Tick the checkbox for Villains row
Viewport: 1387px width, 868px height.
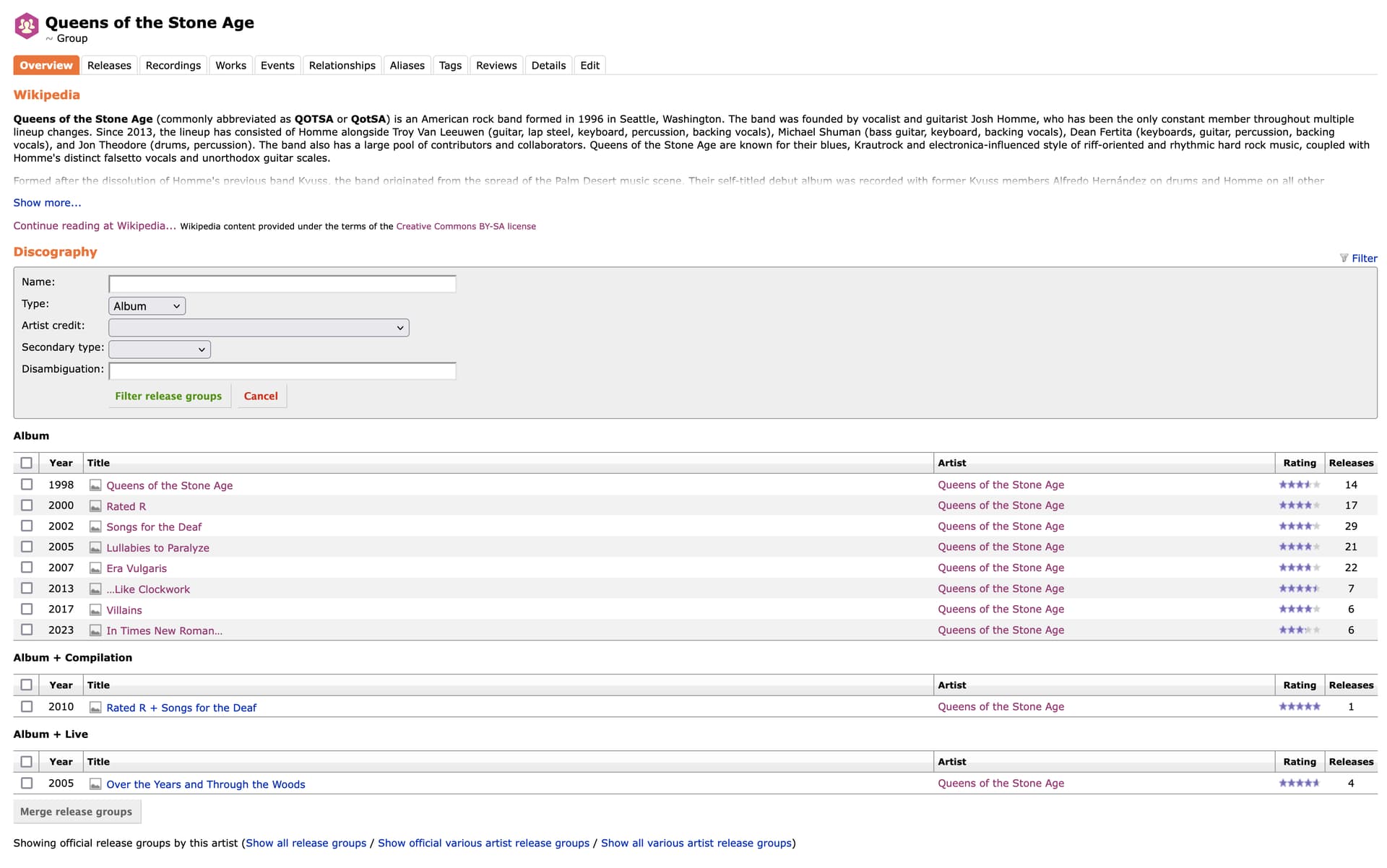click(x=27, y=609)
